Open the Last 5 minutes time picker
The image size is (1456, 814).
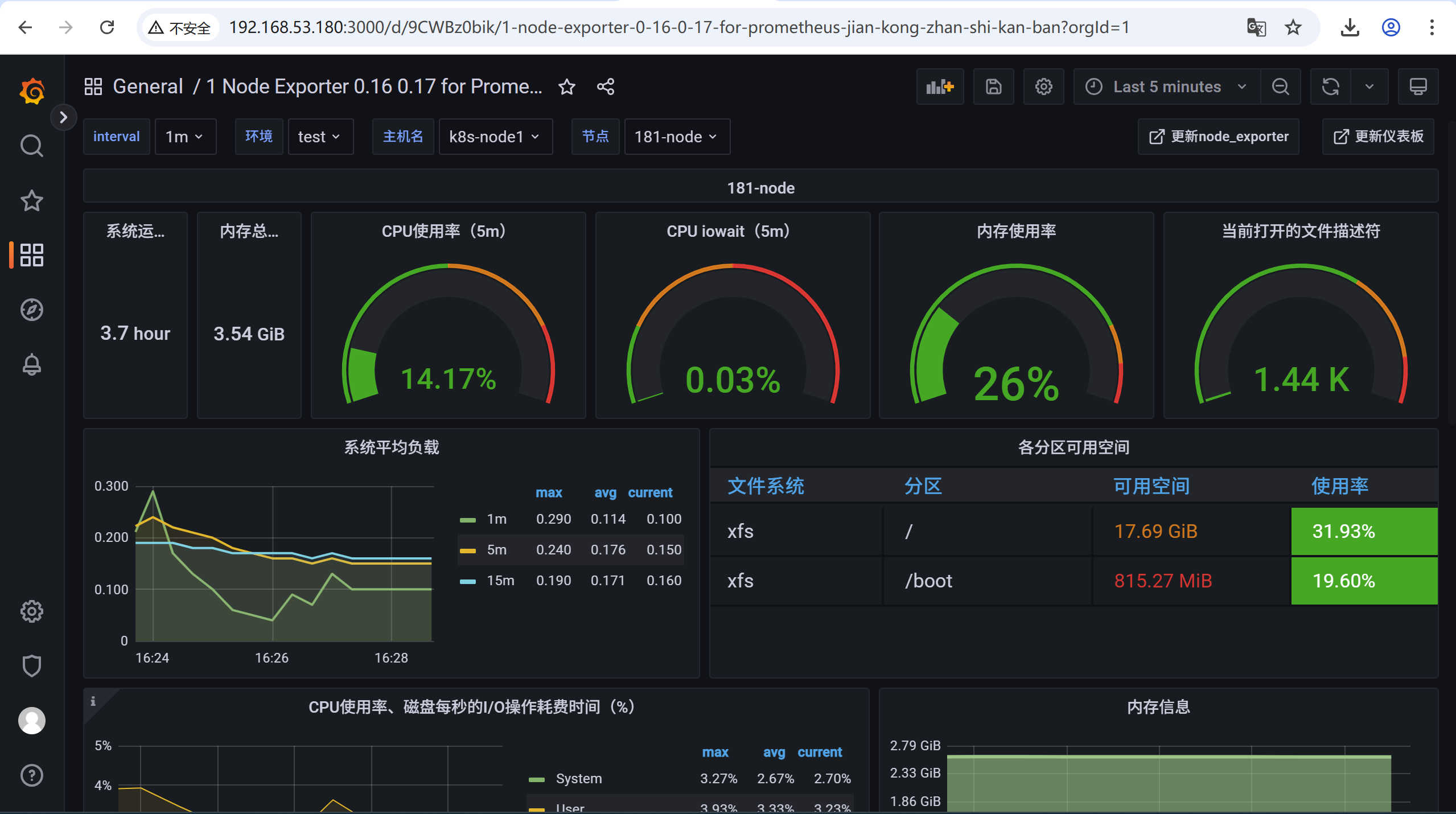pyautogui.click(x=1166, y=87)
